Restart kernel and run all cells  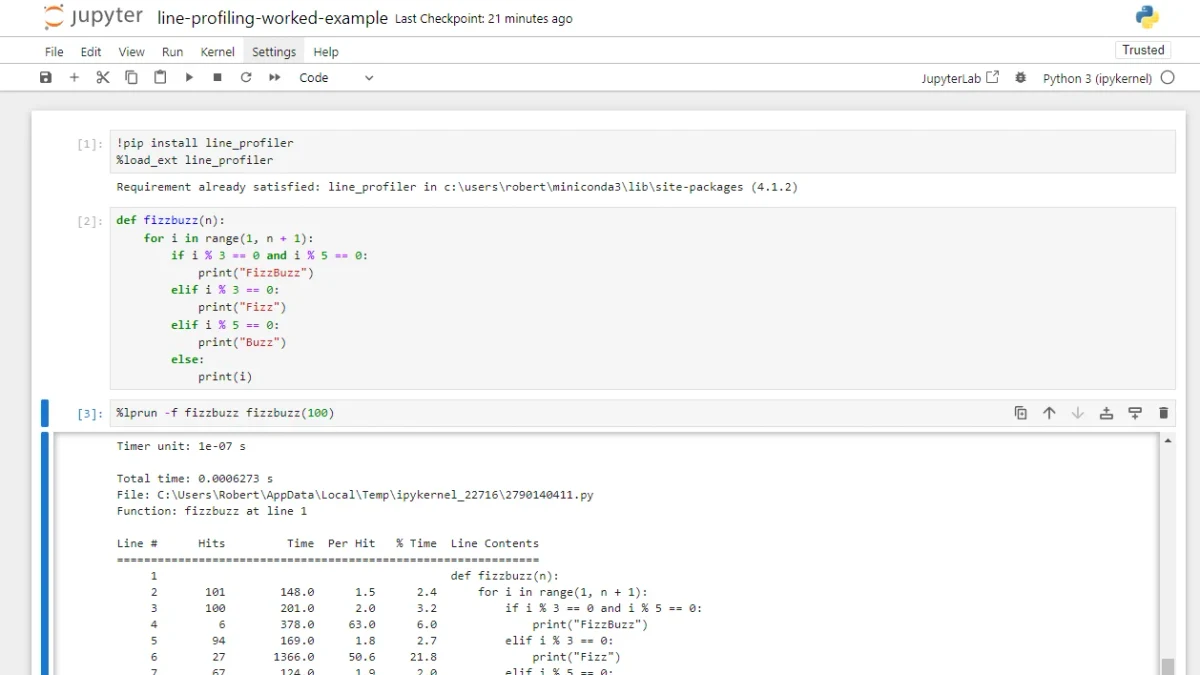(275, 78)
